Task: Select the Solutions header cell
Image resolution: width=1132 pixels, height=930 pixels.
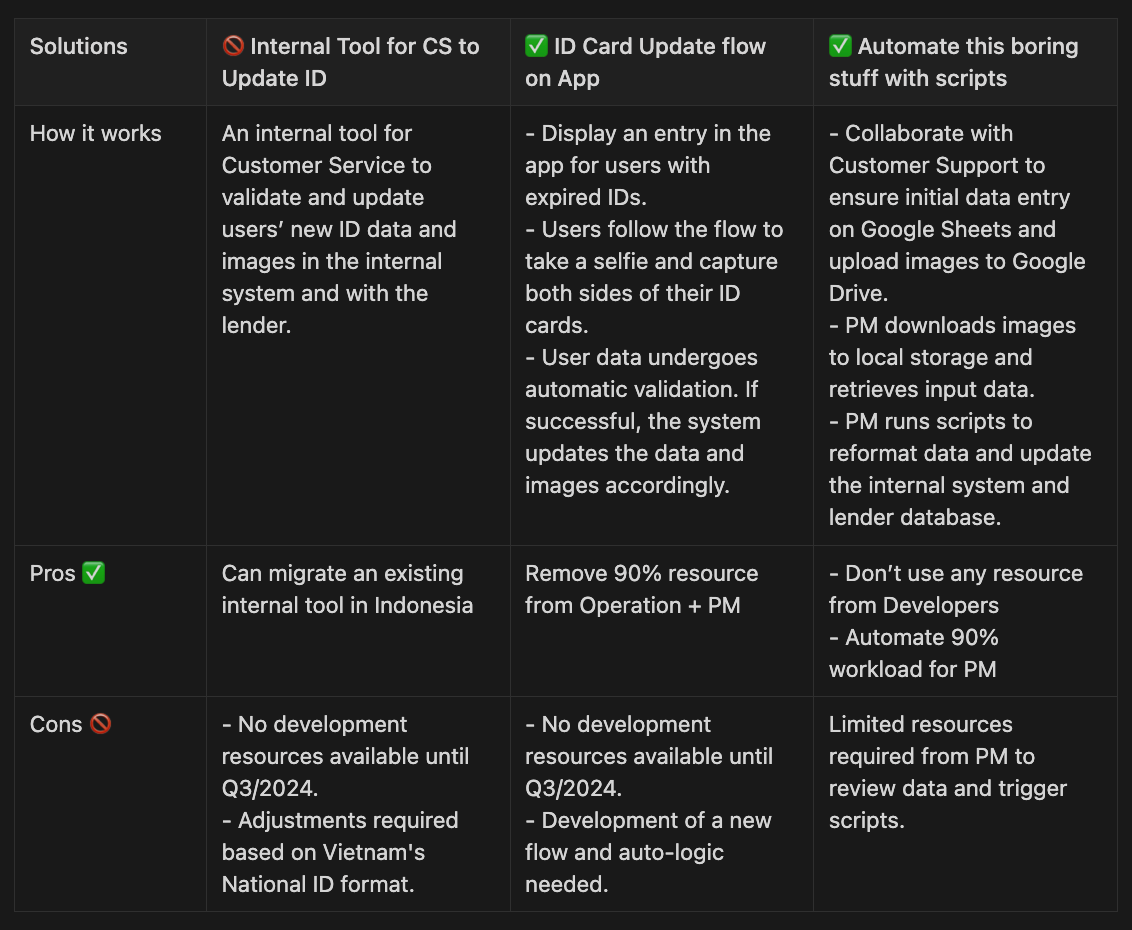Action: [110, 62]
